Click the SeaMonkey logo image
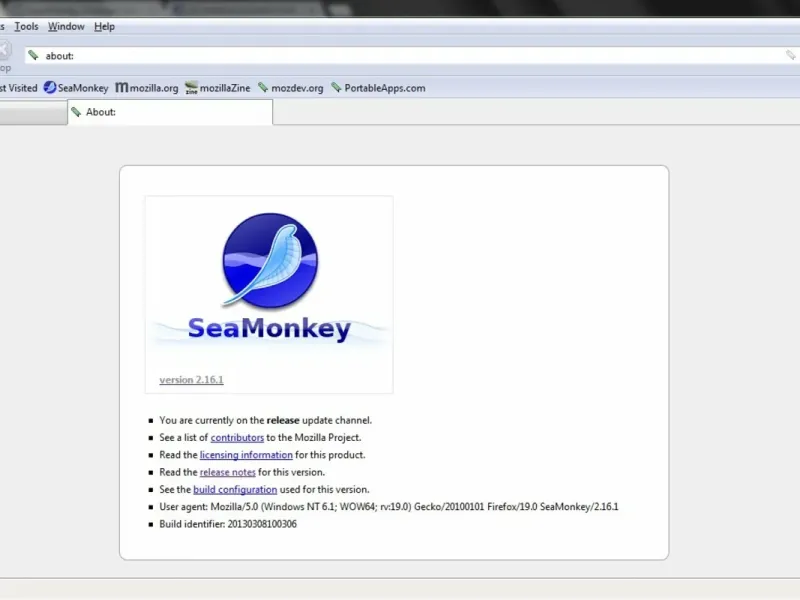Image resolution: width=800 pixels, height=600 pixels. click(269, 294)
